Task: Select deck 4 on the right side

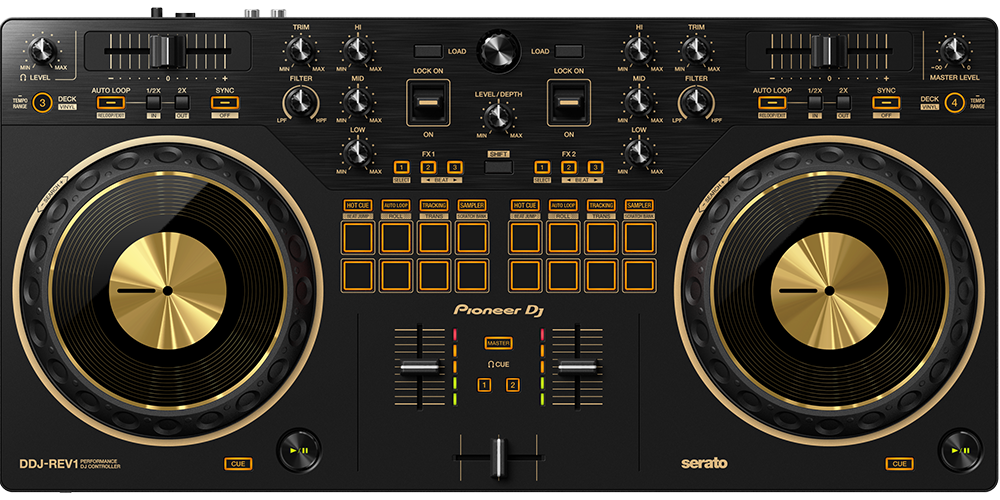Action: (x=956, y=102)
